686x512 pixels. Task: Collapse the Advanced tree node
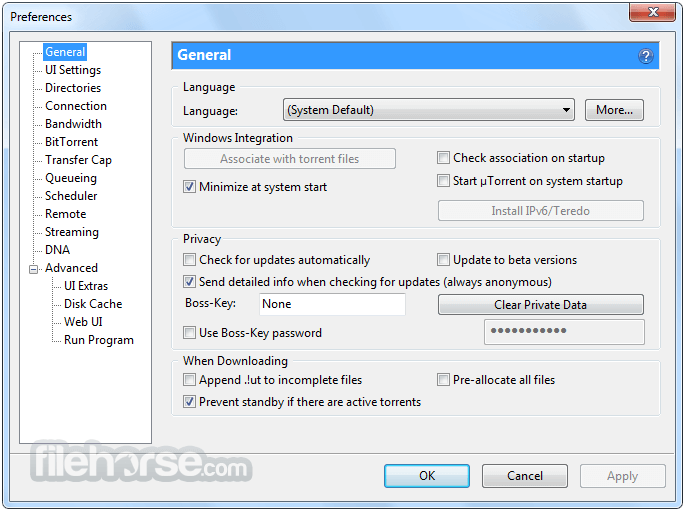tap(33, 269)
